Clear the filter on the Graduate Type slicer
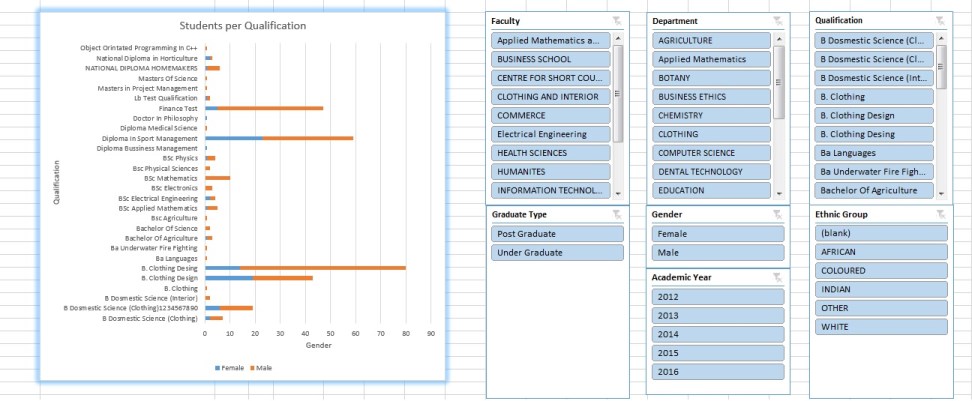Viewport: 972px width, 401px height. (617, 215)
